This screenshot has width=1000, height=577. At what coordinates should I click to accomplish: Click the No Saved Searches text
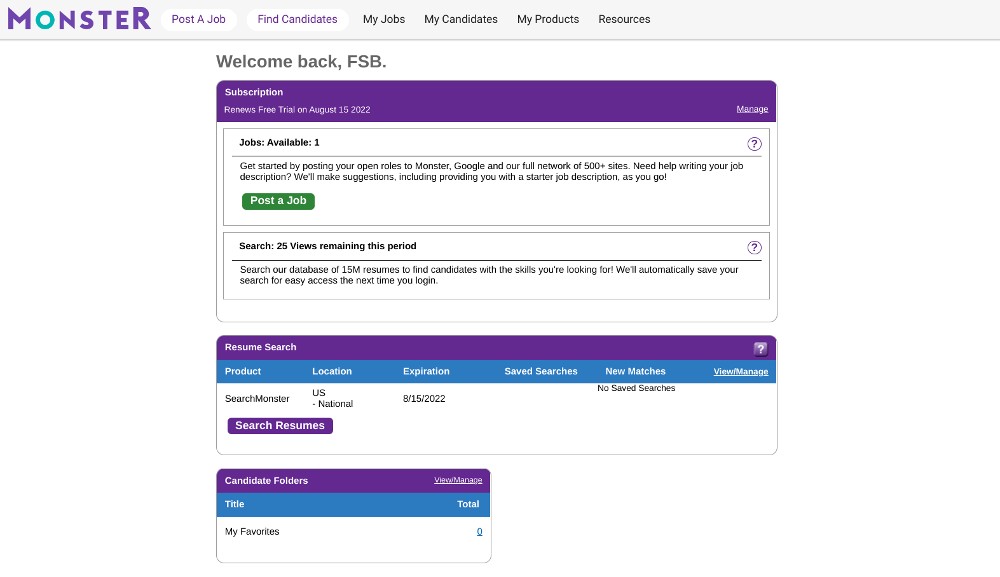[636, 388]
